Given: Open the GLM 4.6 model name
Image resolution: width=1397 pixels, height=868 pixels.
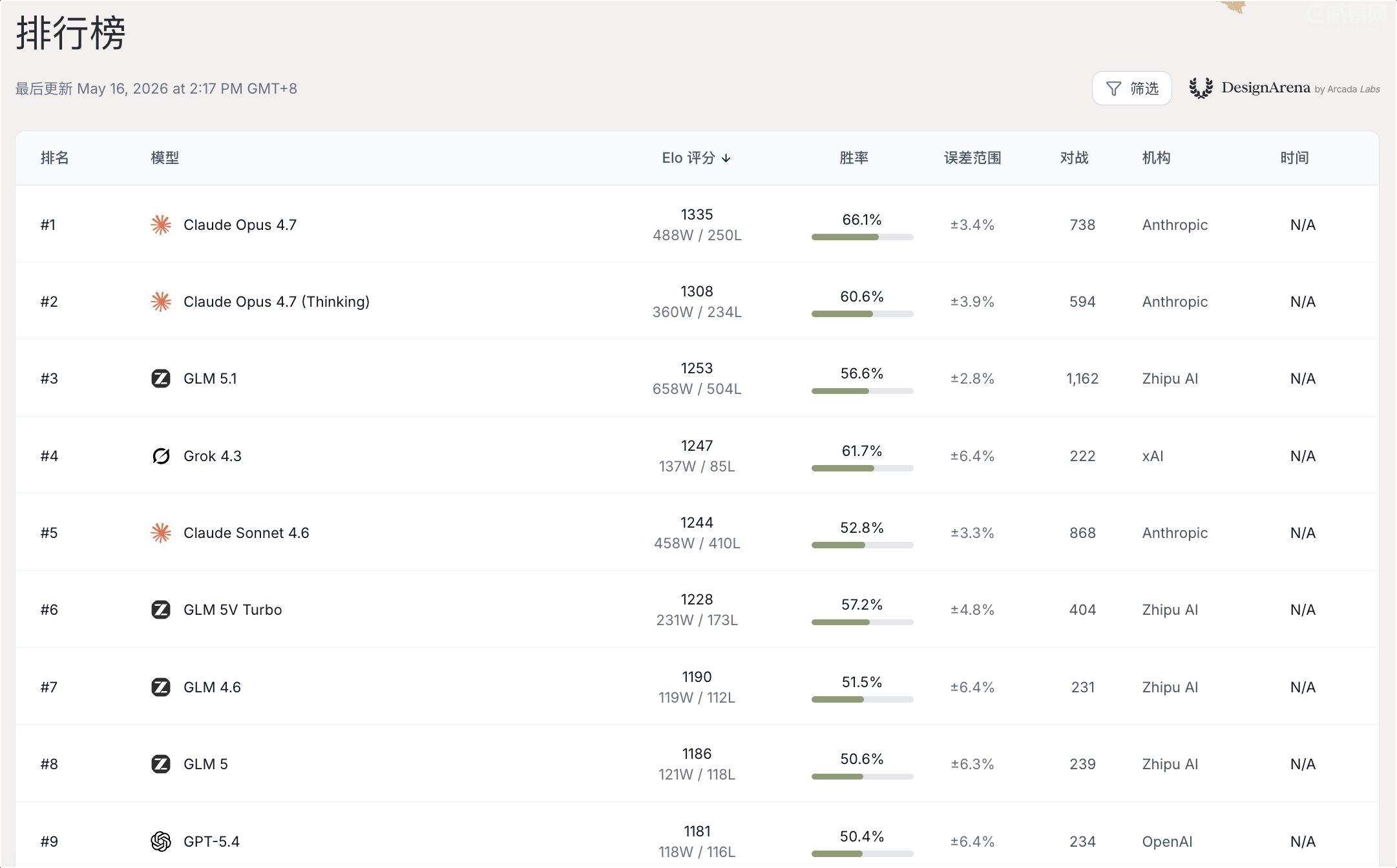Looking at the screenshot, I should (x=212, y=687).
